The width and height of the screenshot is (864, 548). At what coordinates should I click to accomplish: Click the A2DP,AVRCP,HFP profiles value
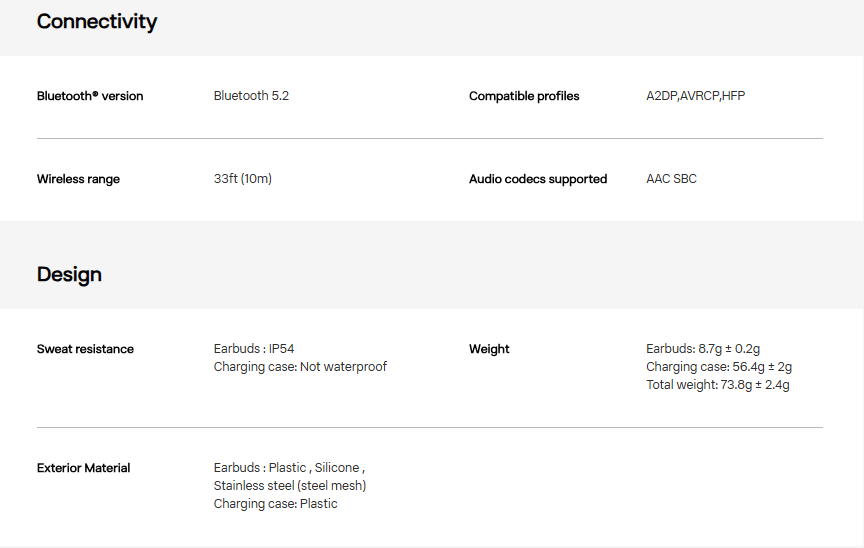click(x=695, y=96)
